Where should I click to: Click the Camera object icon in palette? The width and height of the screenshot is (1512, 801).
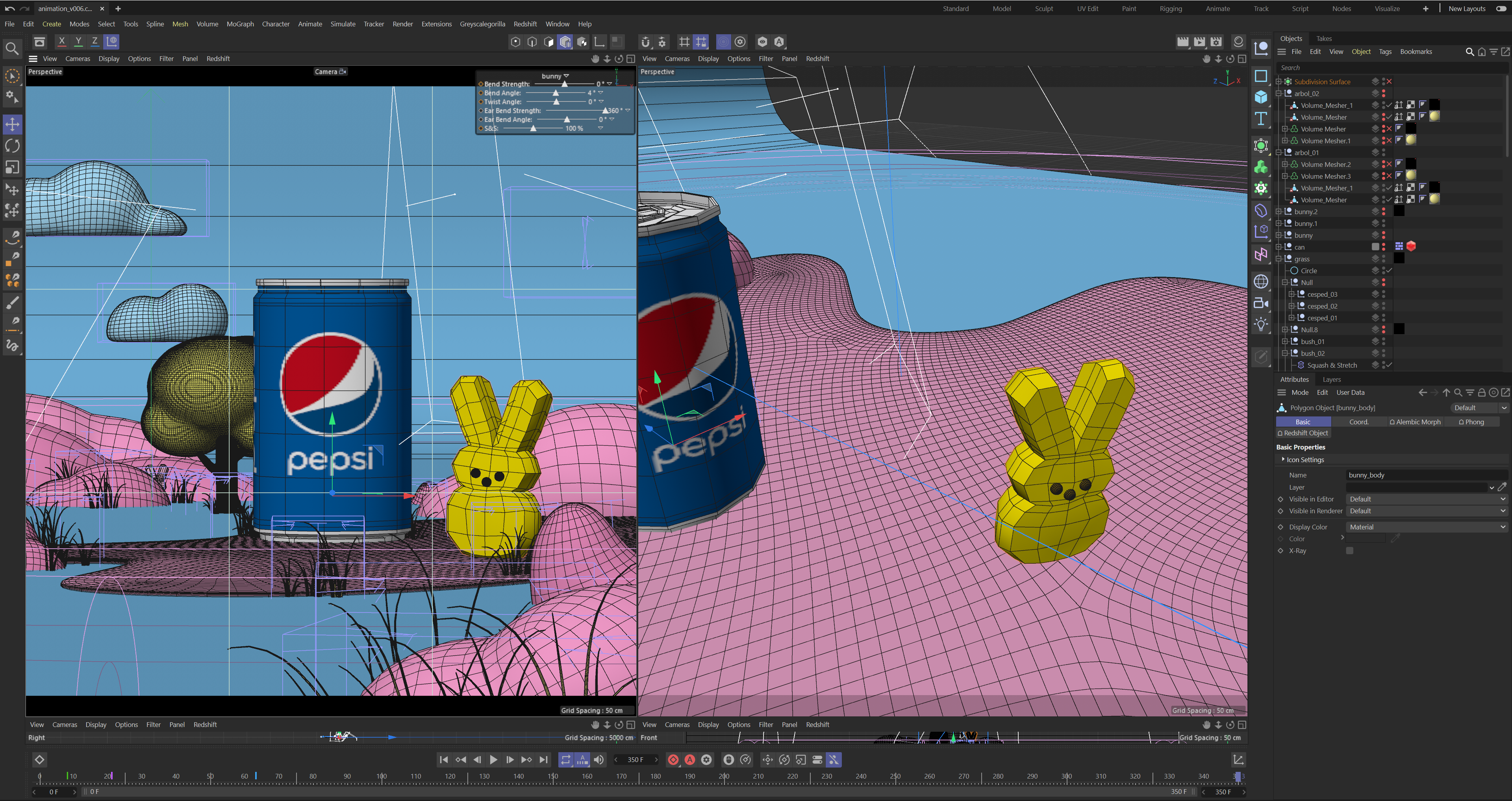[1261, 303]
